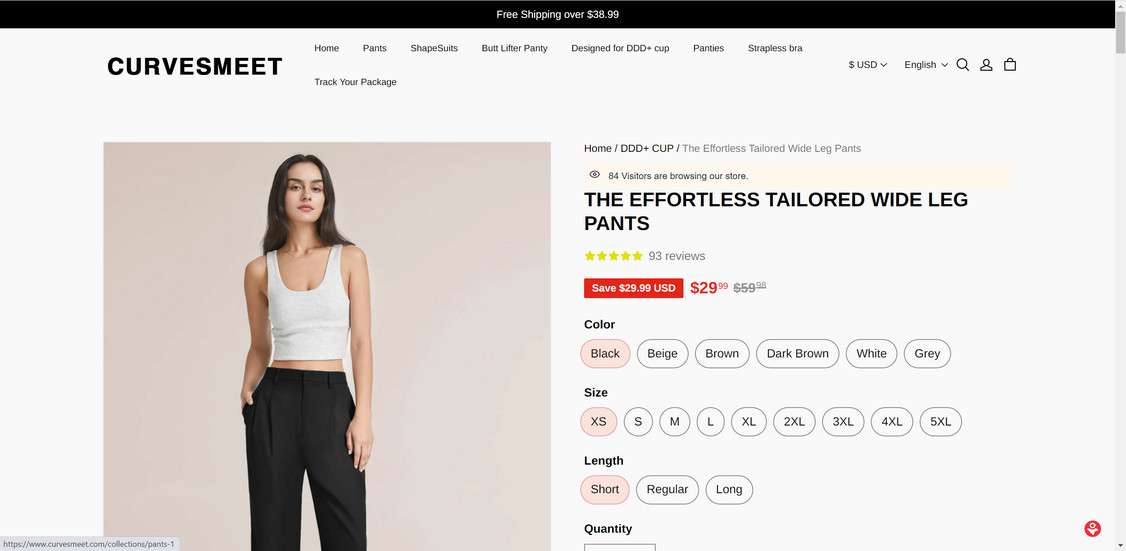
Task: Click the red chat widget icon
Action: click(x=1093, y=529)
